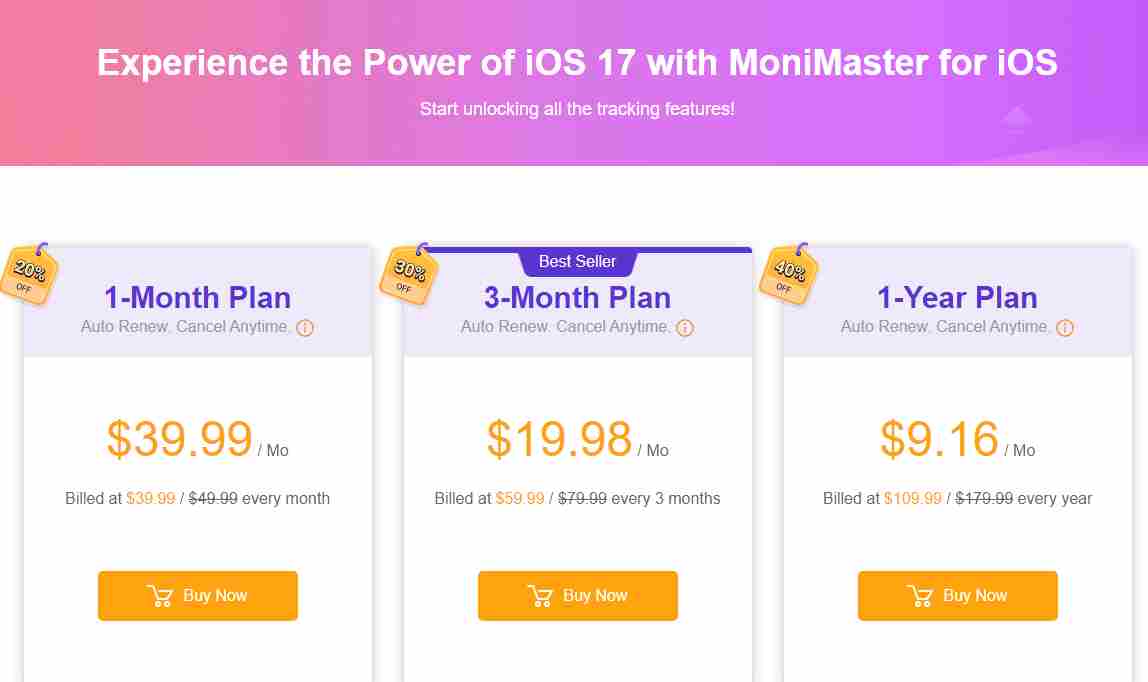
Task: Click the cart icon on 1-Year Buy Now
Action: pos(920,596)
